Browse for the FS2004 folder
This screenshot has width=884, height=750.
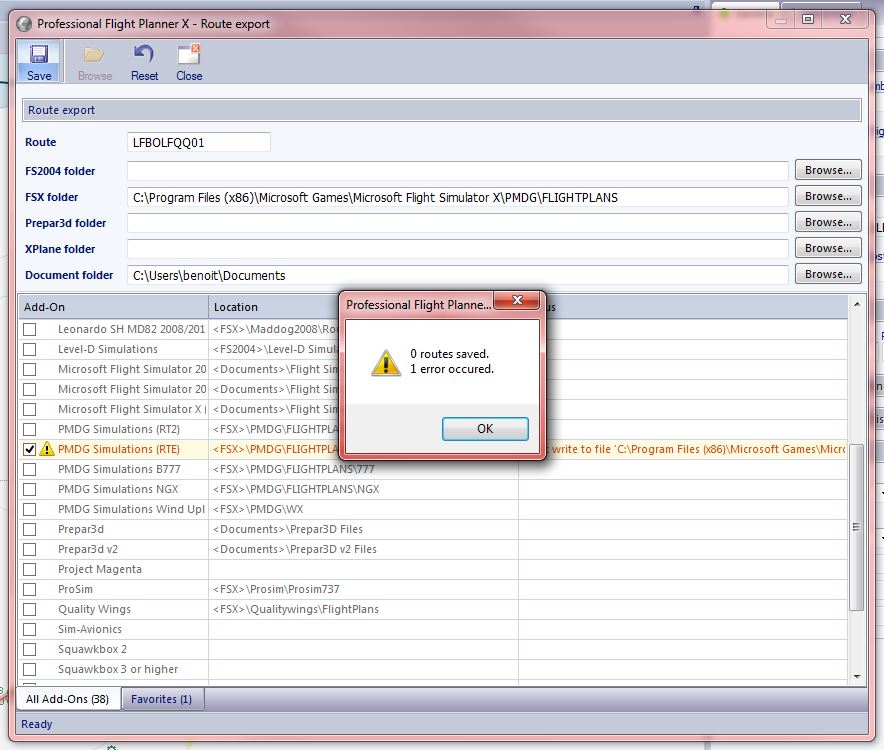[828, 170]
